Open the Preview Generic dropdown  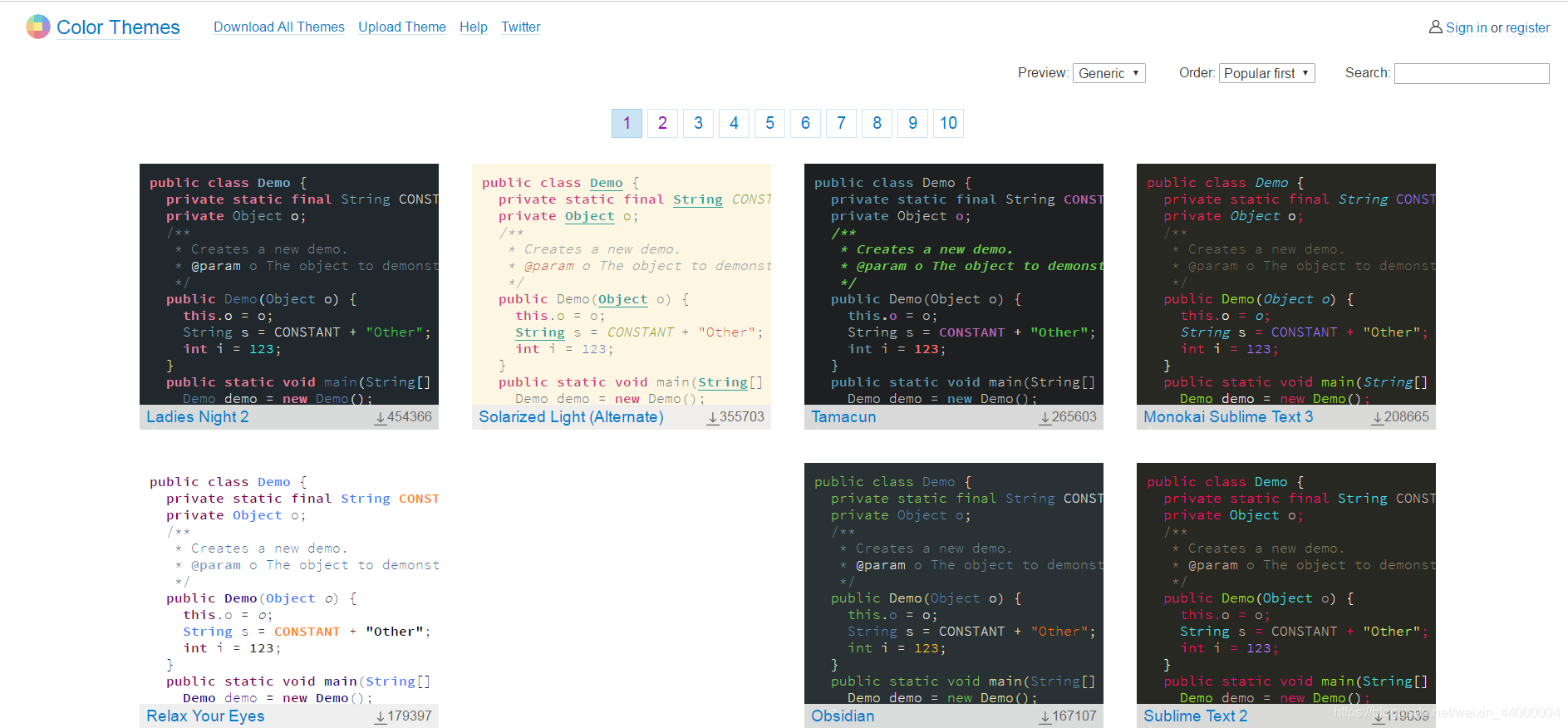point(1109,73)
